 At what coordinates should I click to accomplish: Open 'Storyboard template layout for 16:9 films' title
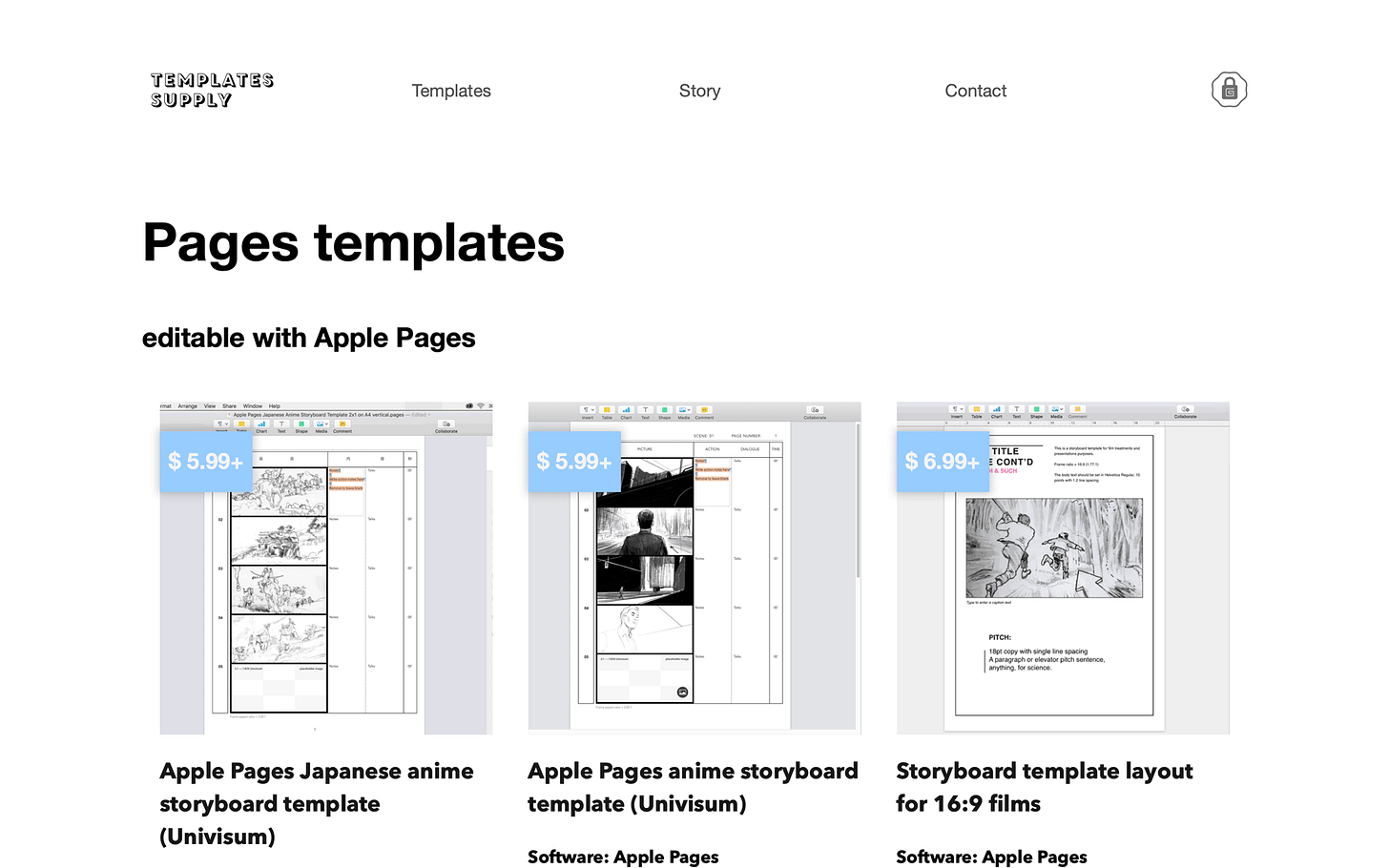(x=1045, y=787)
